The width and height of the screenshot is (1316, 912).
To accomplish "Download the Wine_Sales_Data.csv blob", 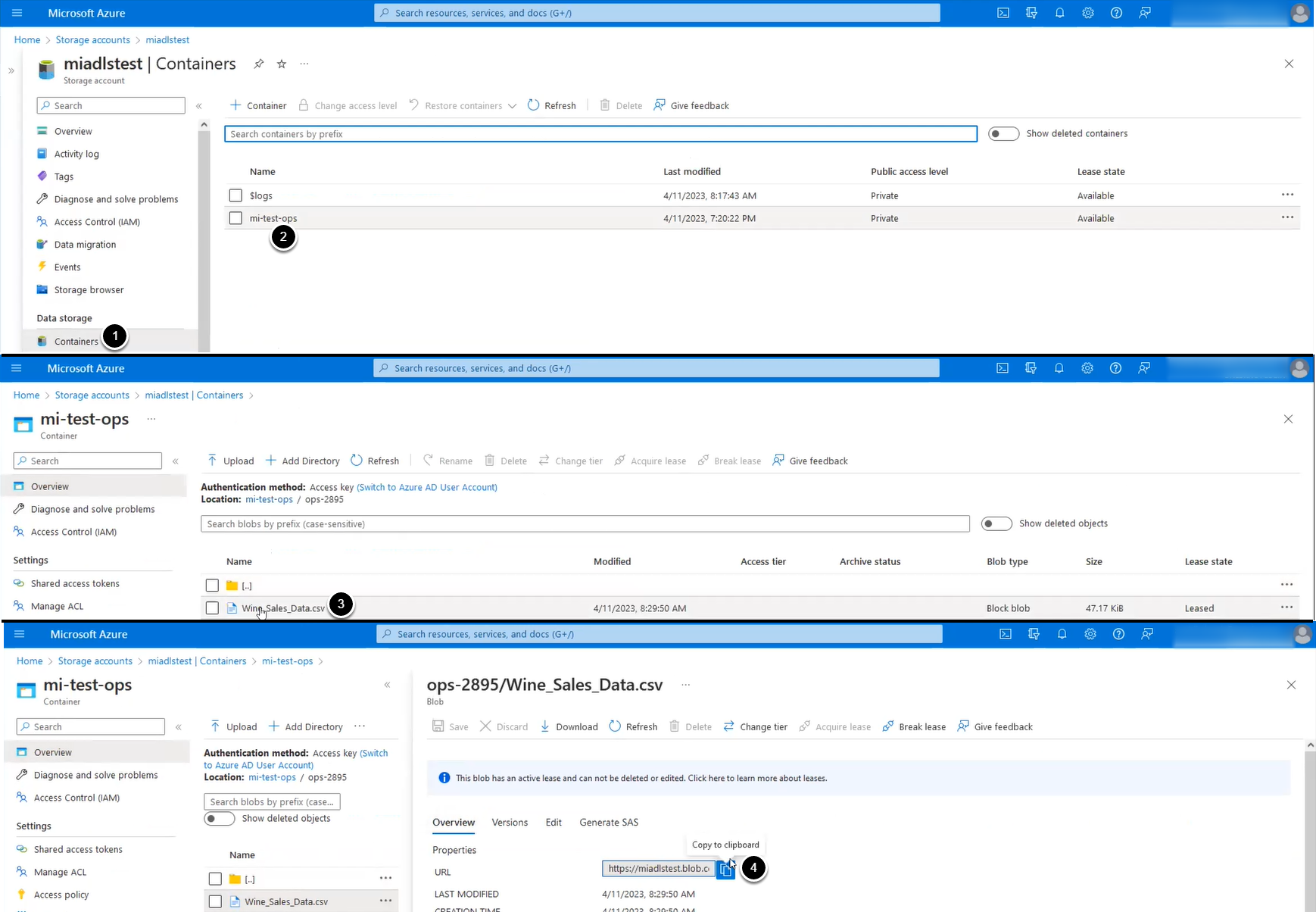I will pyautogui.click(x=569, y=726).
